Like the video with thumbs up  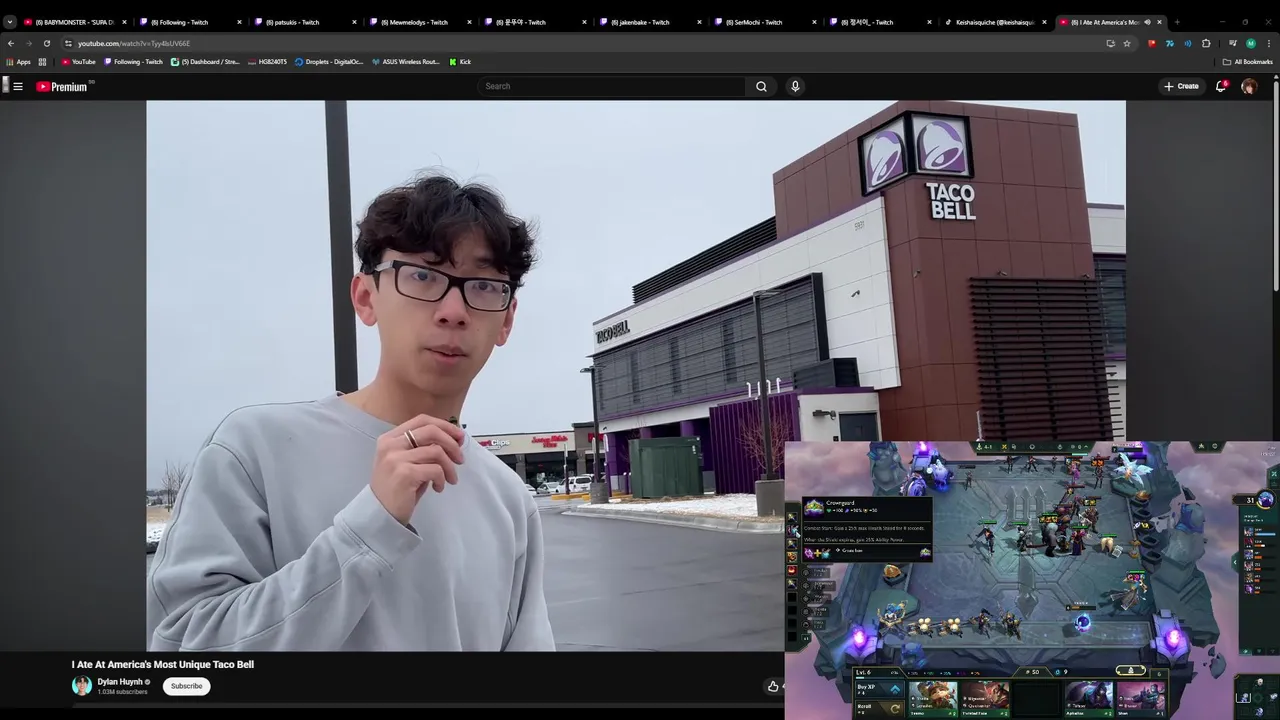773,686
